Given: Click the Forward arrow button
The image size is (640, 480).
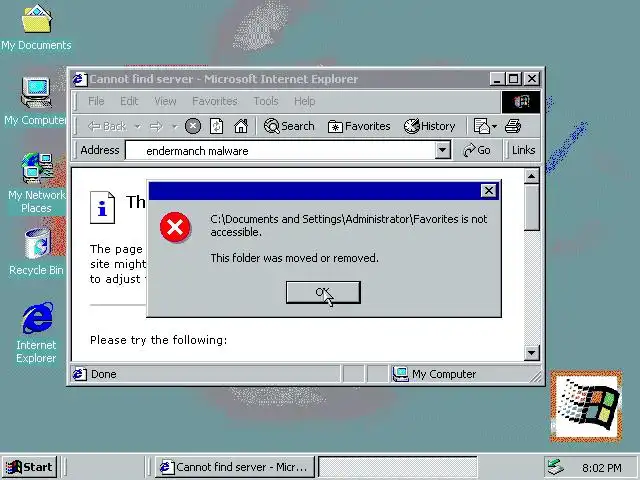Looking at the screenshot, I should click(x=156, y=127).
